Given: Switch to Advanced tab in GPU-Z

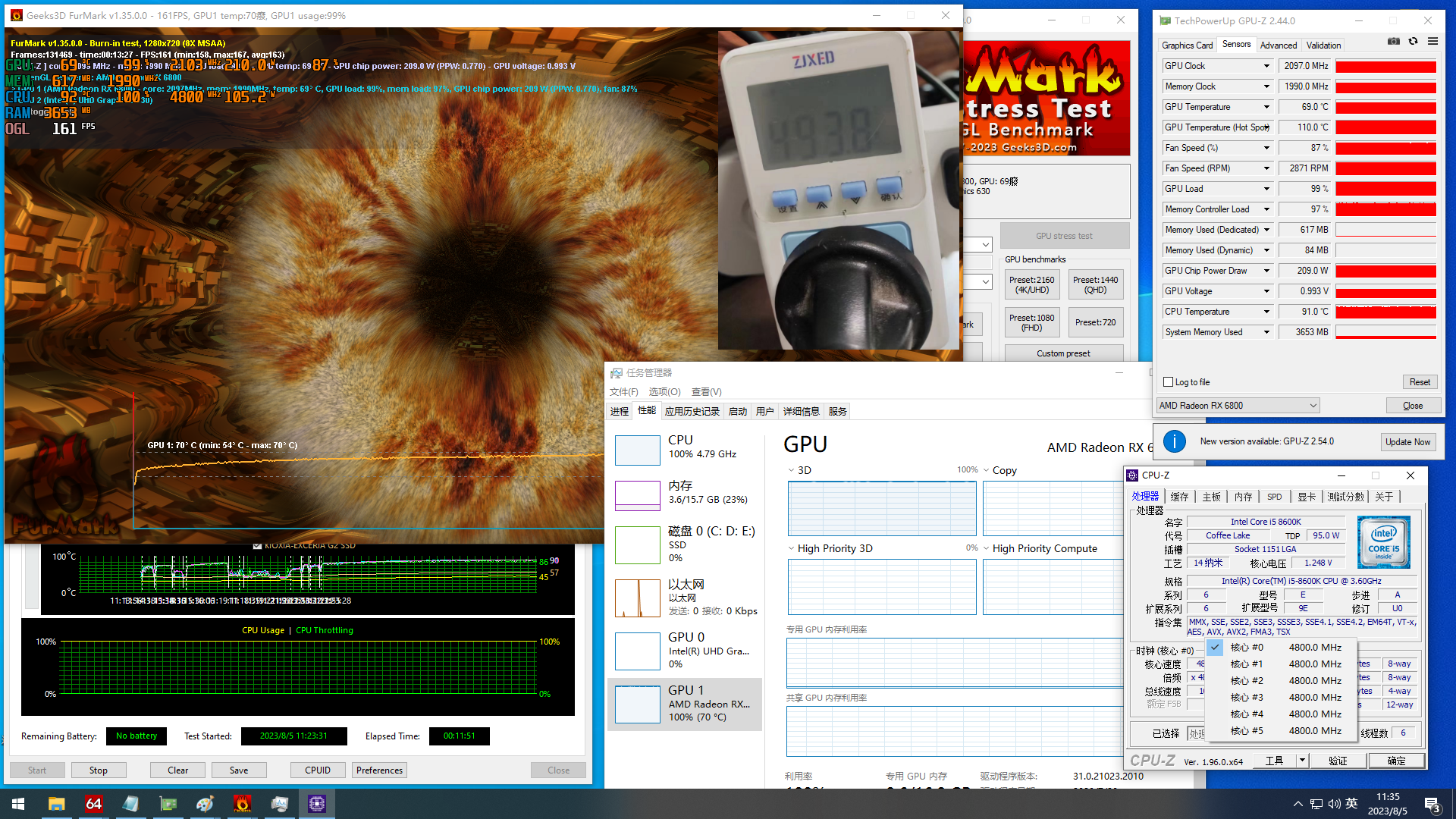Looking at the screenshot, I should click(1279, 45).
